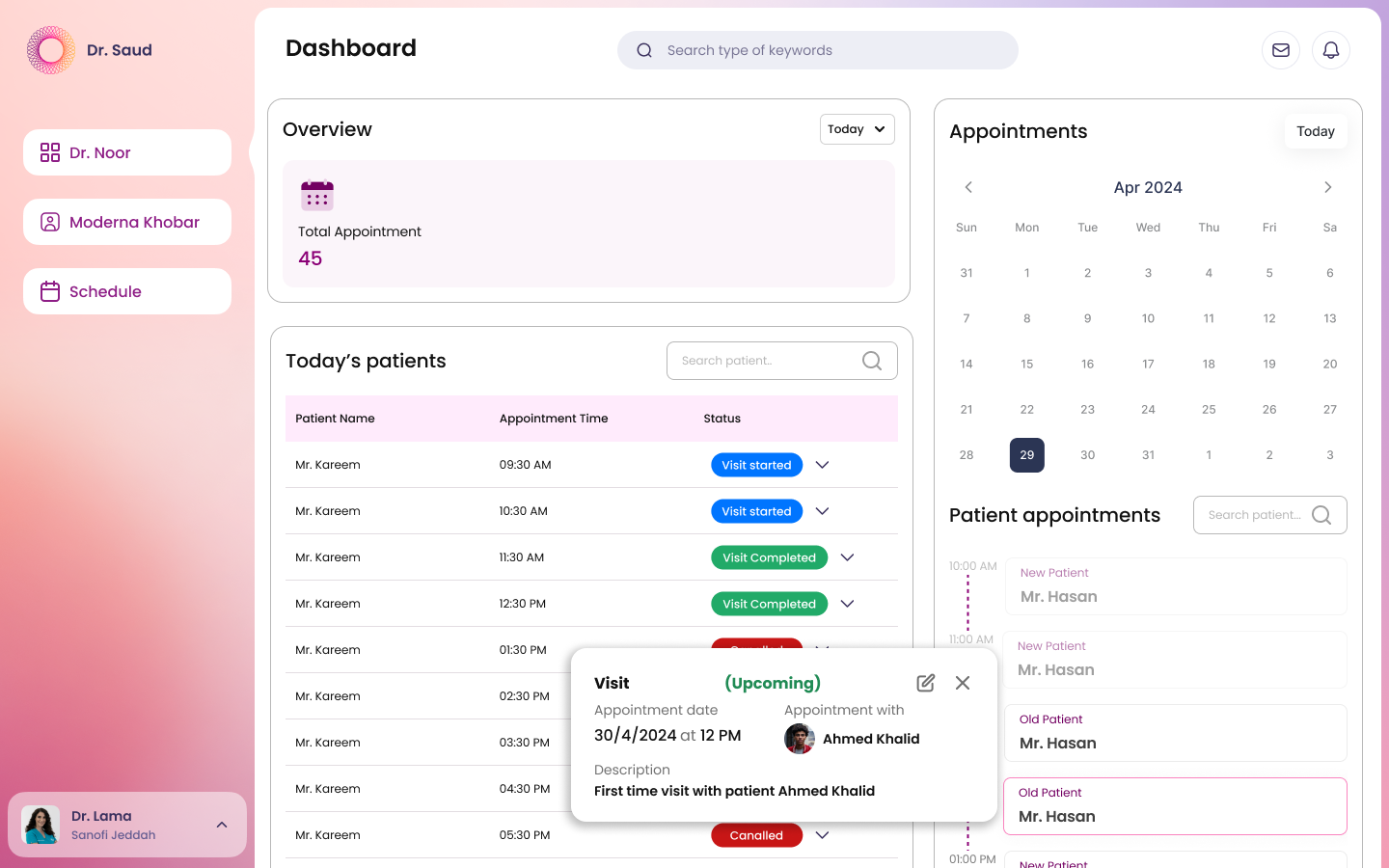Click the 04:30 PM appointment time
The image size is (1389, 868).
point(525,789)
